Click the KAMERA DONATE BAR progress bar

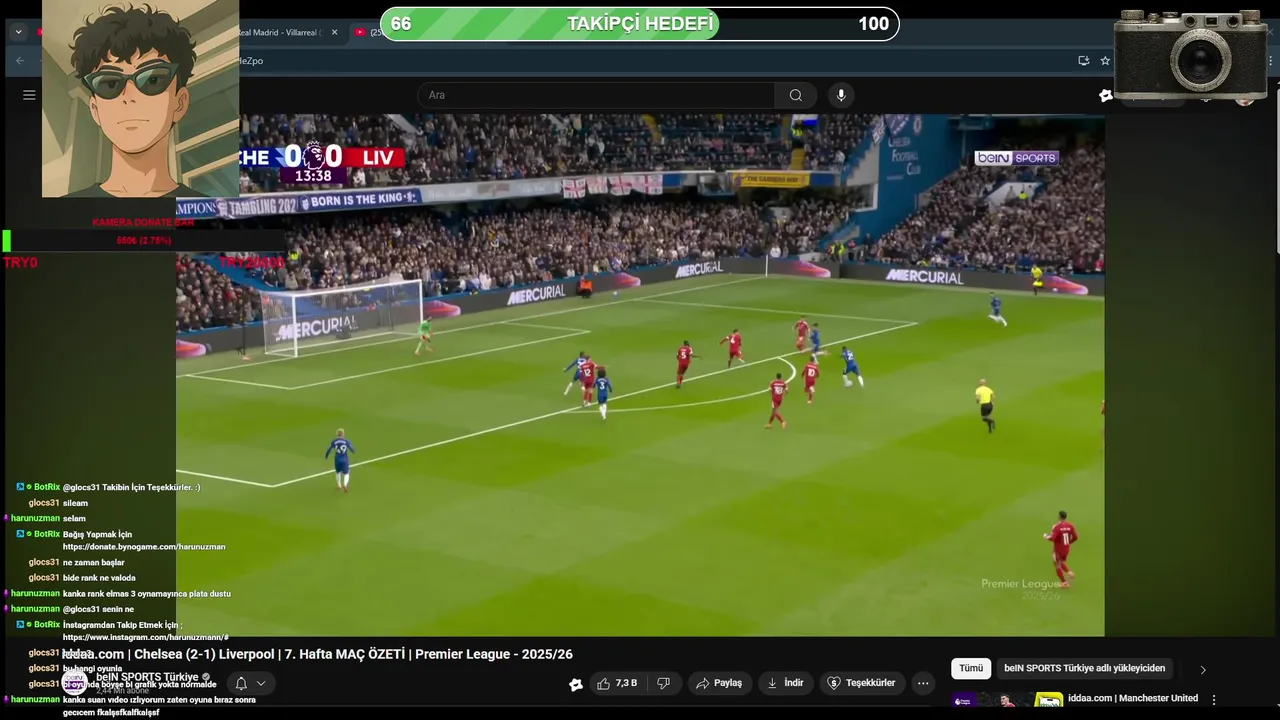[144, 241]
